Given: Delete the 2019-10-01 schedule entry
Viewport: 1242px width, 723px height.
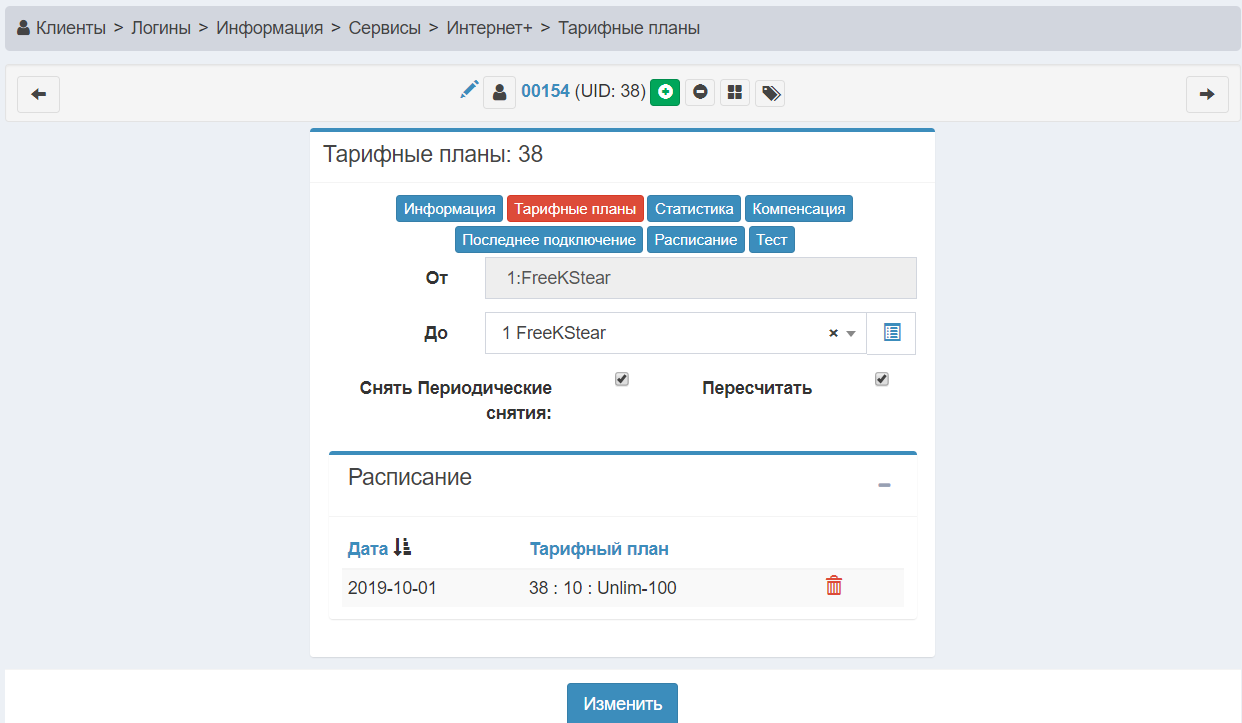Looking at the screenshot, I should coord(834,587).
